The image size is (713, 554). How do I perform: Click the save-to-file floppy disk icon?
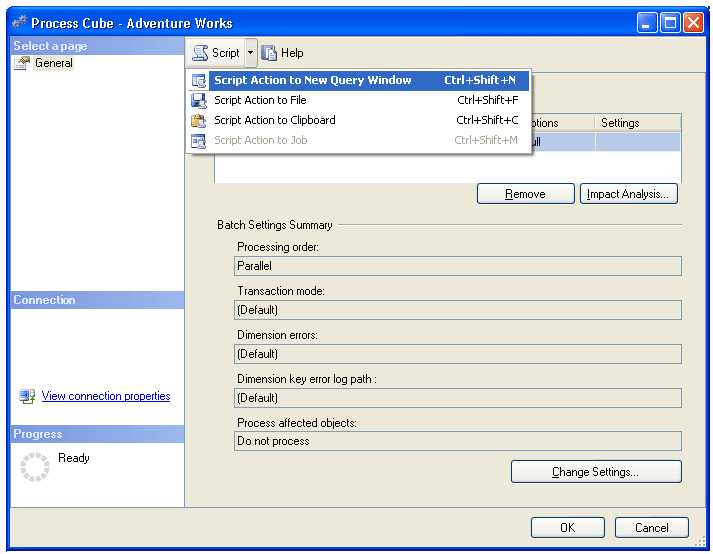point(199,101)
